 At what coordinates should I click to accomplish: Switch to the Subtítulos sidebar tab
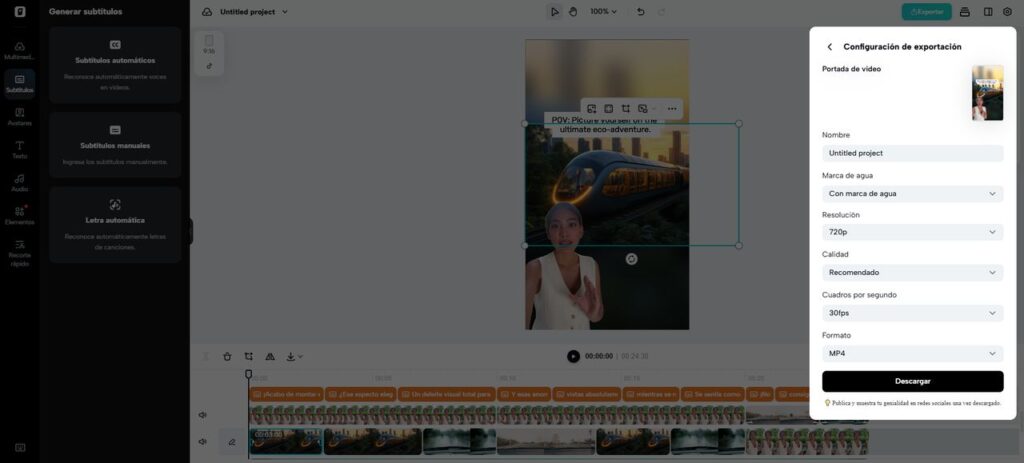point(19,84)
